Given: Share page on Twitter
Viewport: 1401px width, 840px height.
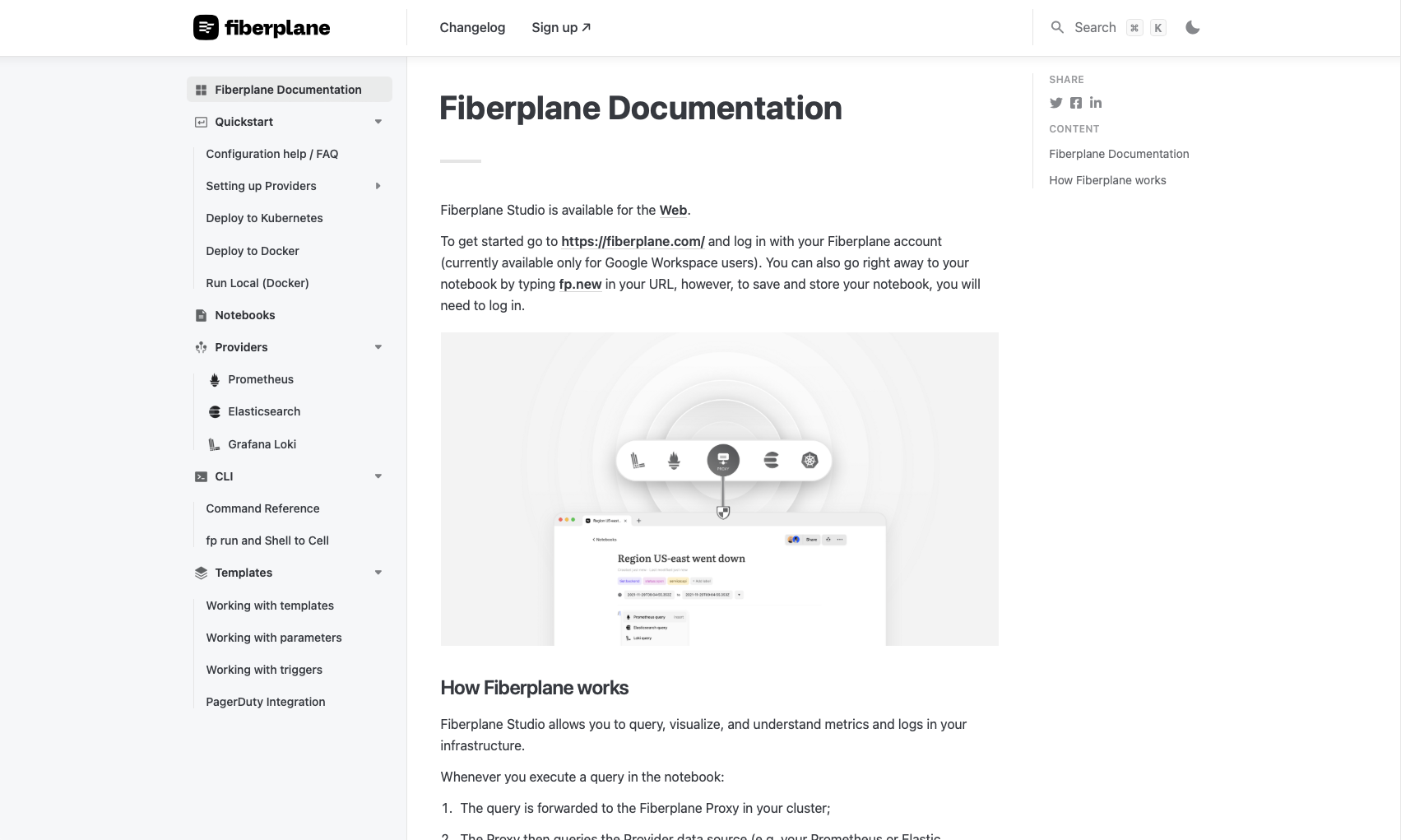Looking at the screenshot, I should point(1056,103).
